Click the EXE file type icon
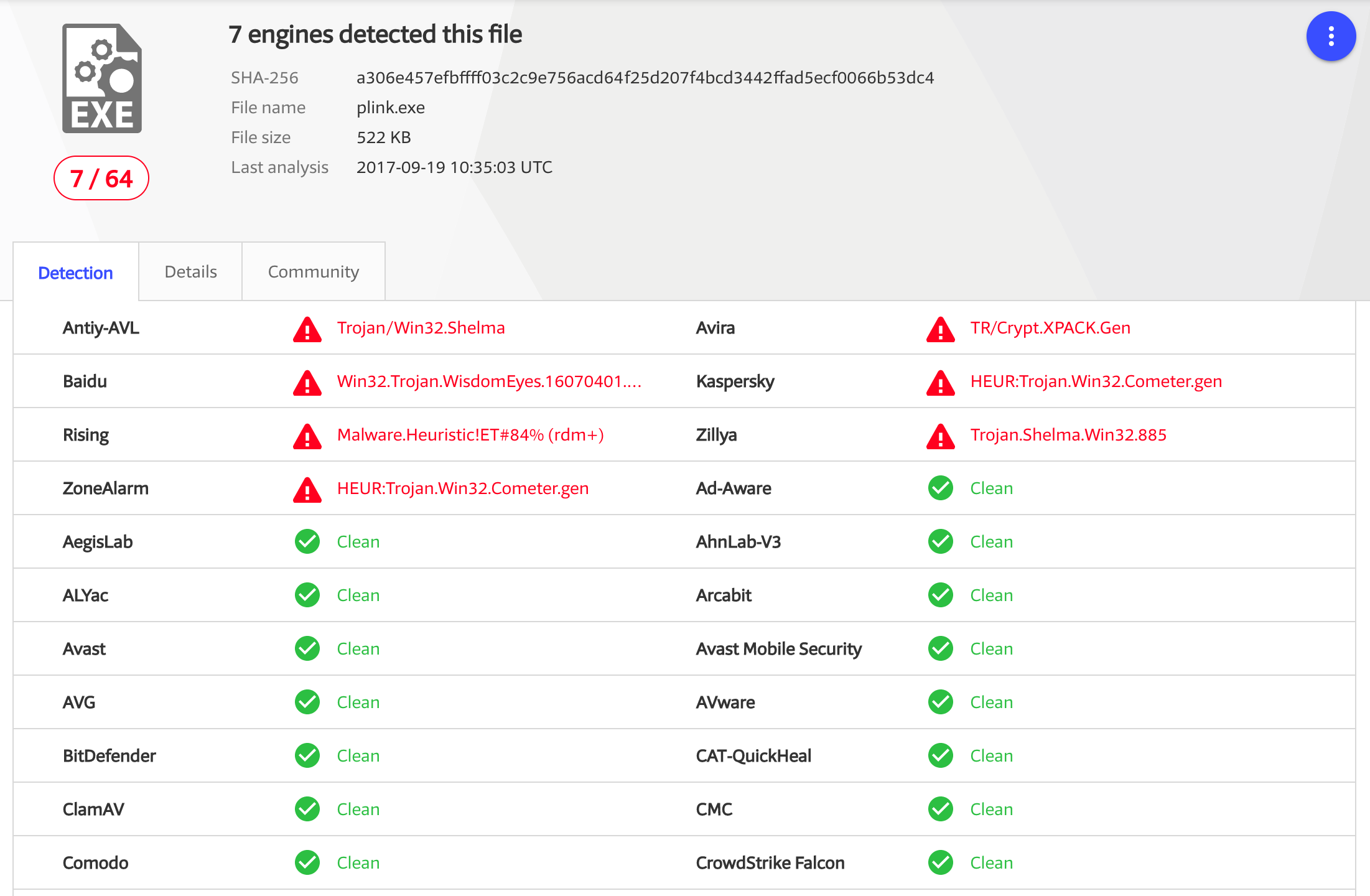The image size is (1370, 896). tap(102, 78)
